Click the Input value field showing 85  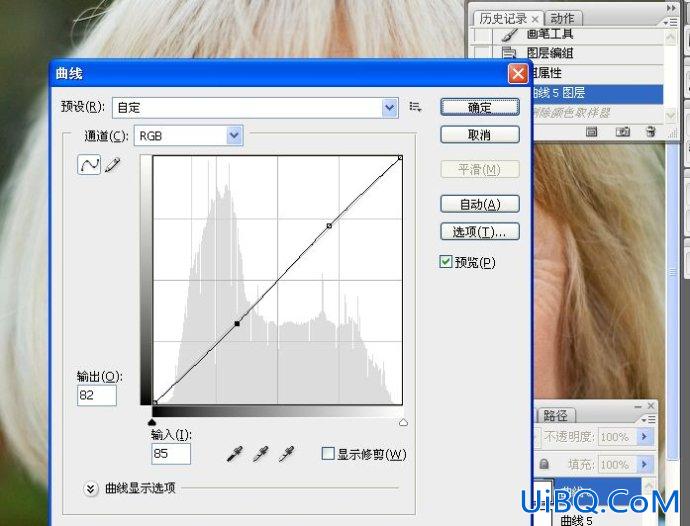[x=171, y=454]
